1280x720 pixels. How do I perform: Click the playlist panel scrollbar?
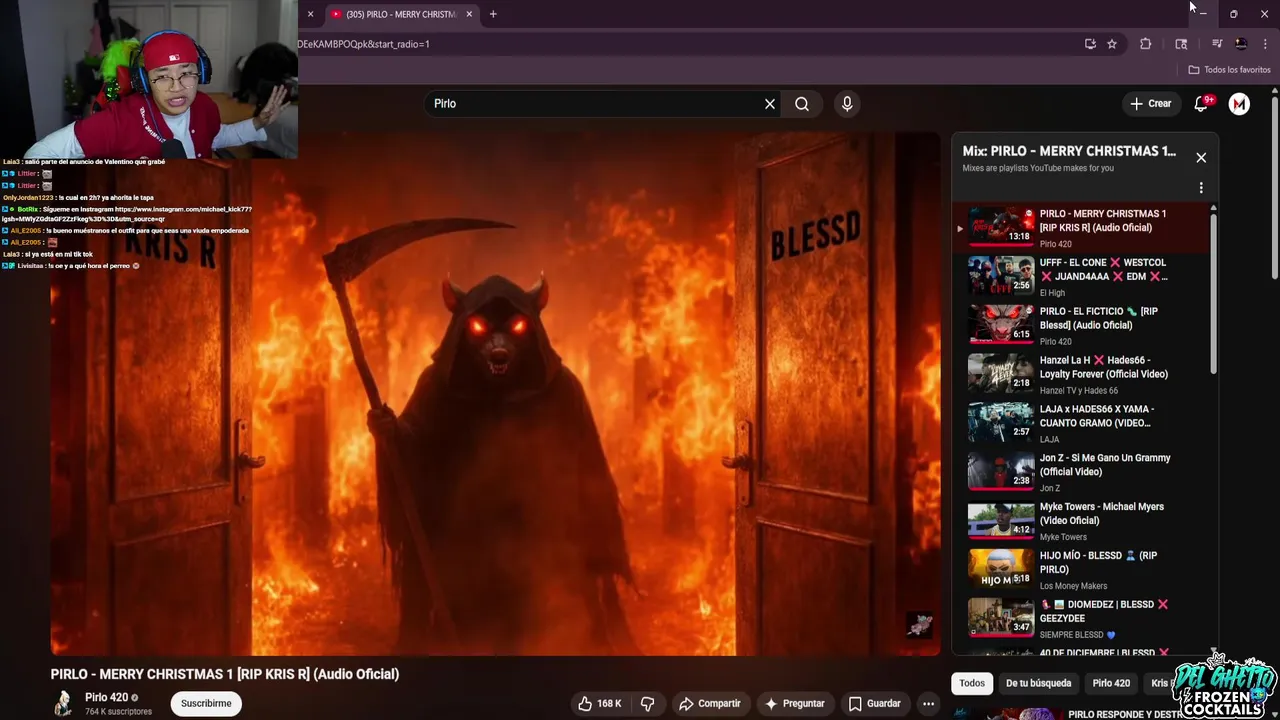point(1214,292)
